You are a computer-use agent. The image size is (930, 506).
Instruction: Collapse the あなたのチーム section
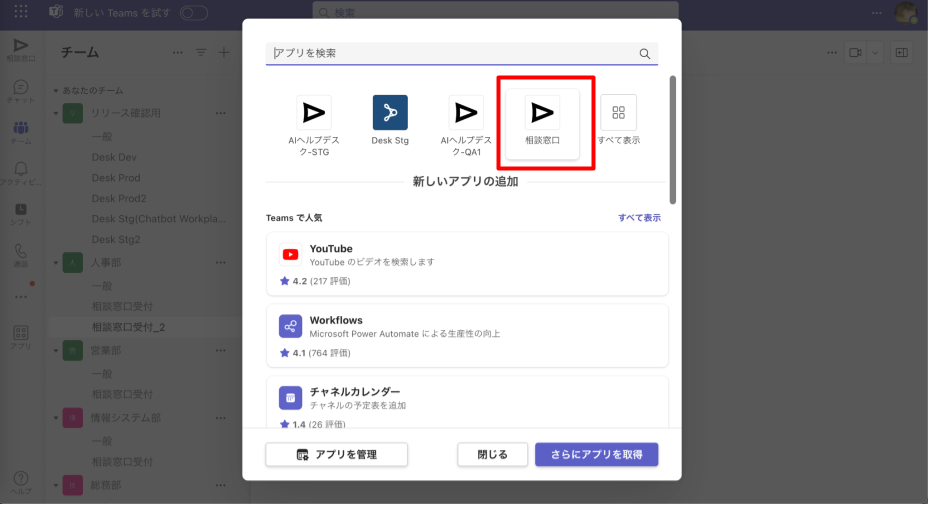tap(56, 91)
